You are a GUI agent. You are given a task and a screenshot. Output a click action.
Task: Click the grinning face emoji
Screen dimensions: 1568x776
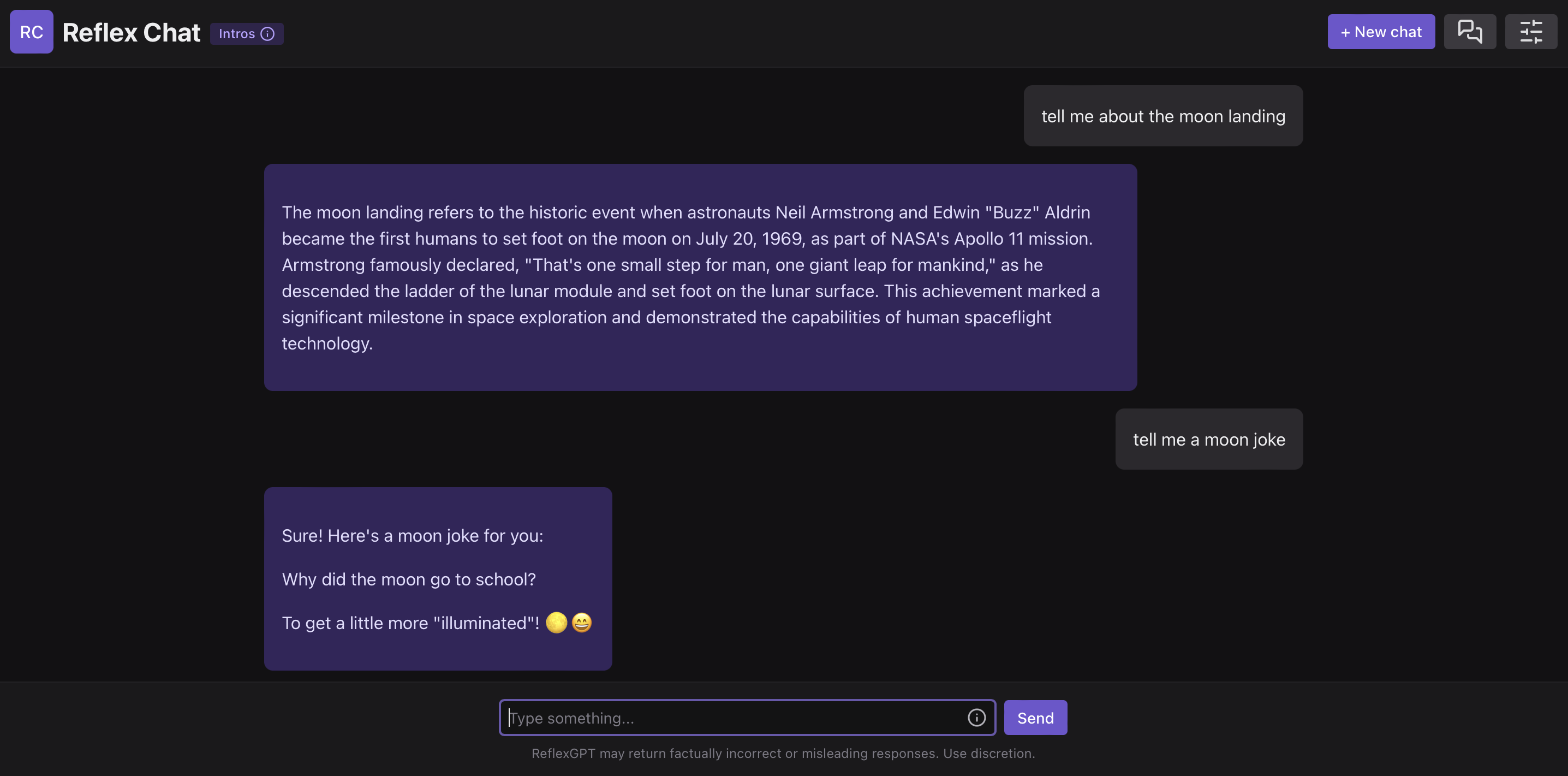(x=582, y=623)
